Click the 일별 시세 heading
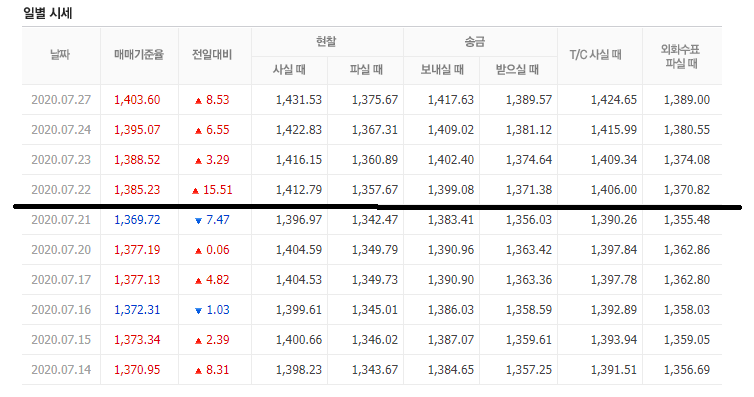The width and height of the screenshot is (754, 397). (48, 13)
